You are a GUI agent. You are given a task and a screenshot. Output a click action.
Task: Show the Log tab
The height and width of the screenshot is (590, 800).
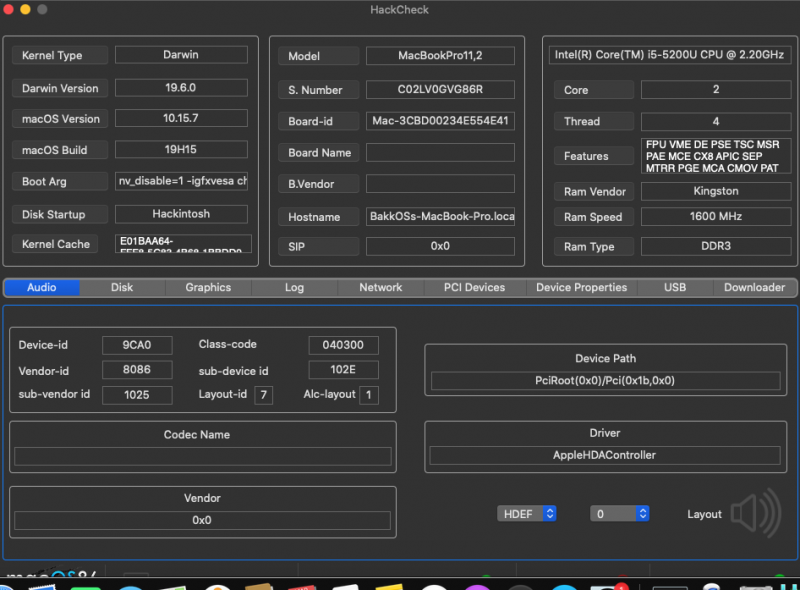(x=294, y=287)
